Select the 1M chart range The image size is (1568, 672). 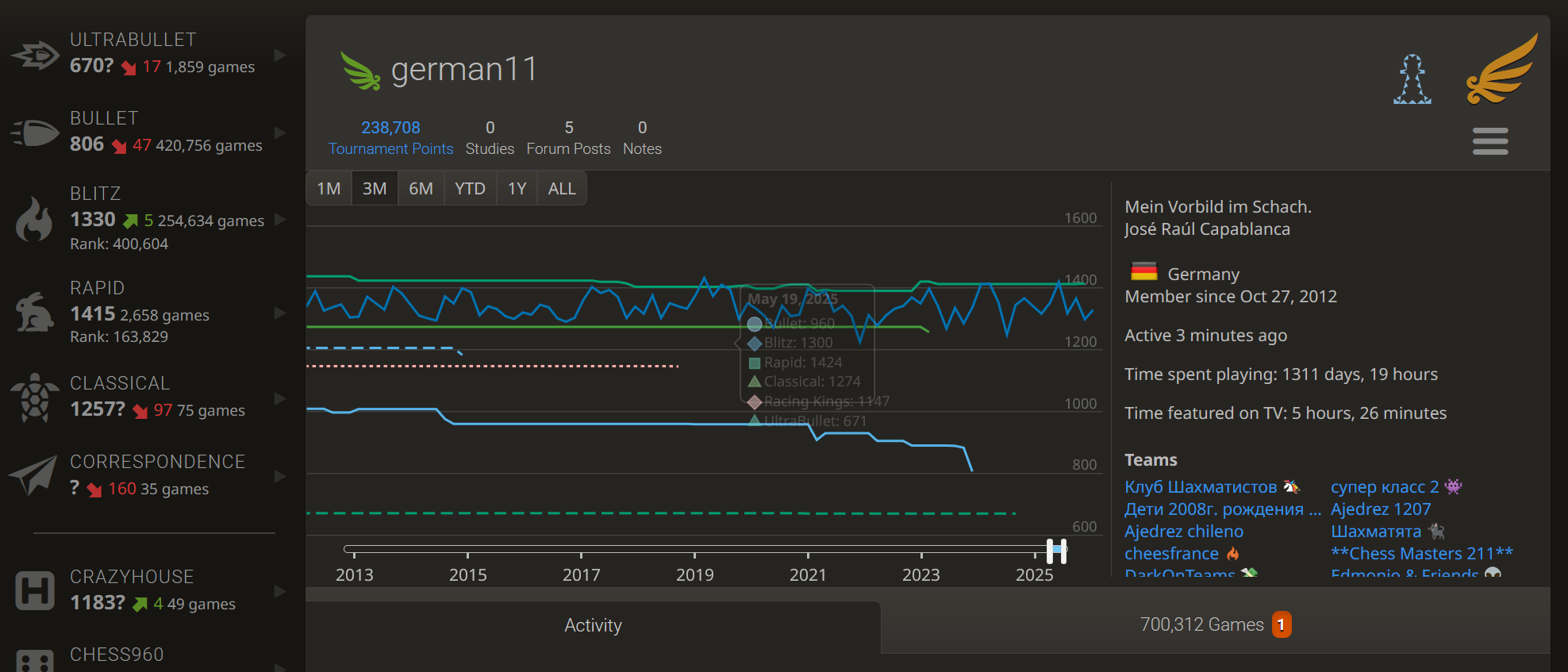pos(329,189)
